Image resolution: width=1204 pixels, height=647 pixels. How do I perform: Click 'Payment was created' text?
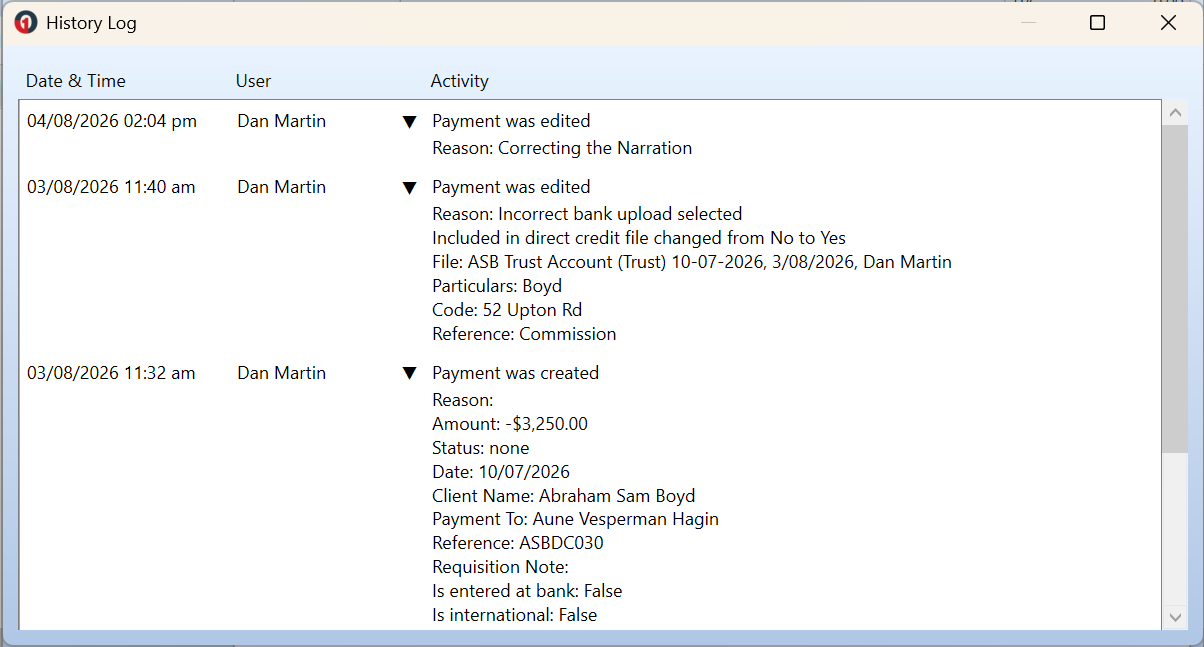click(x=515, y=373)
